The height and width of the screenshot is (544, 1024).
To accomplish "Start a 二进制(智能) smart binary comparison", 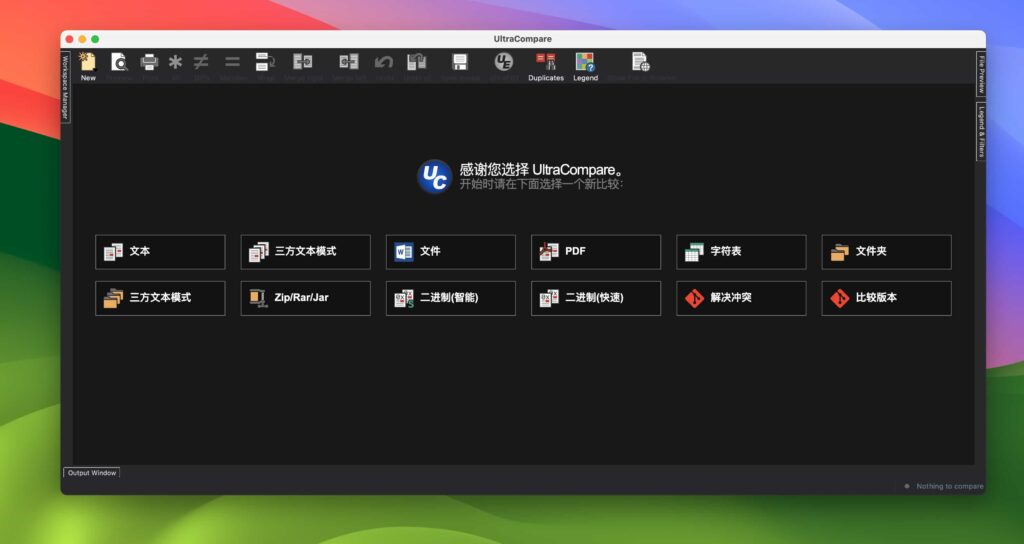I will click(x=451, y=298).
